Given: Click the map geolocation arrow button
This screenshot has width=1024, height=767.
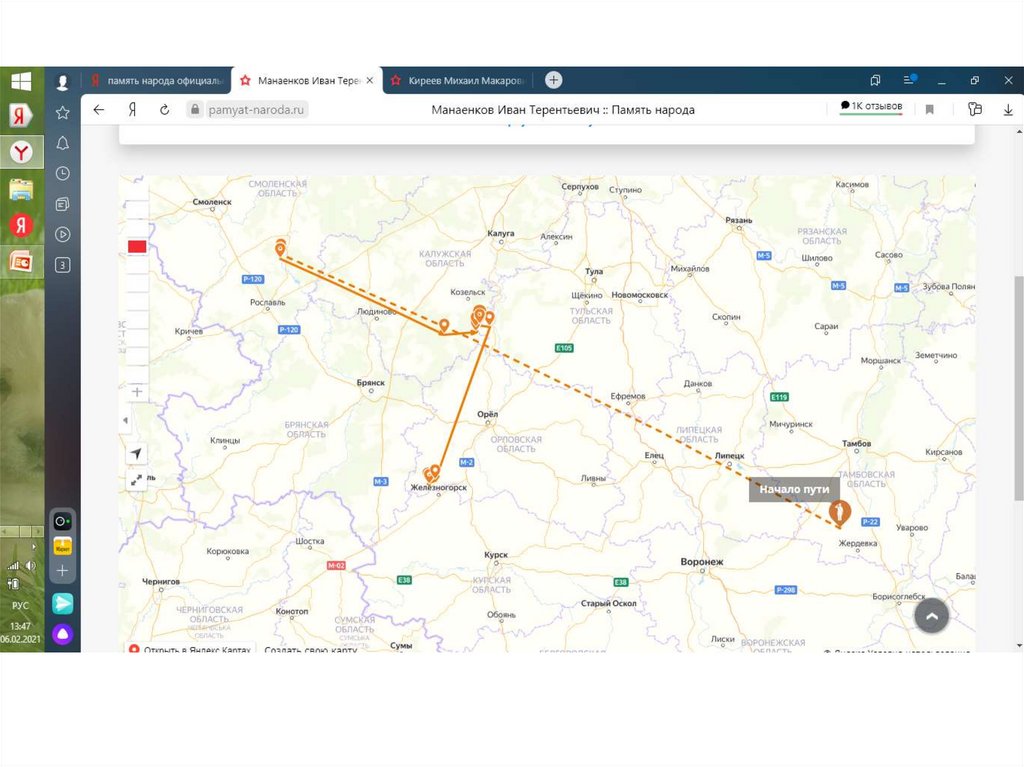Looking at the screenshot, I should point(136,453).
